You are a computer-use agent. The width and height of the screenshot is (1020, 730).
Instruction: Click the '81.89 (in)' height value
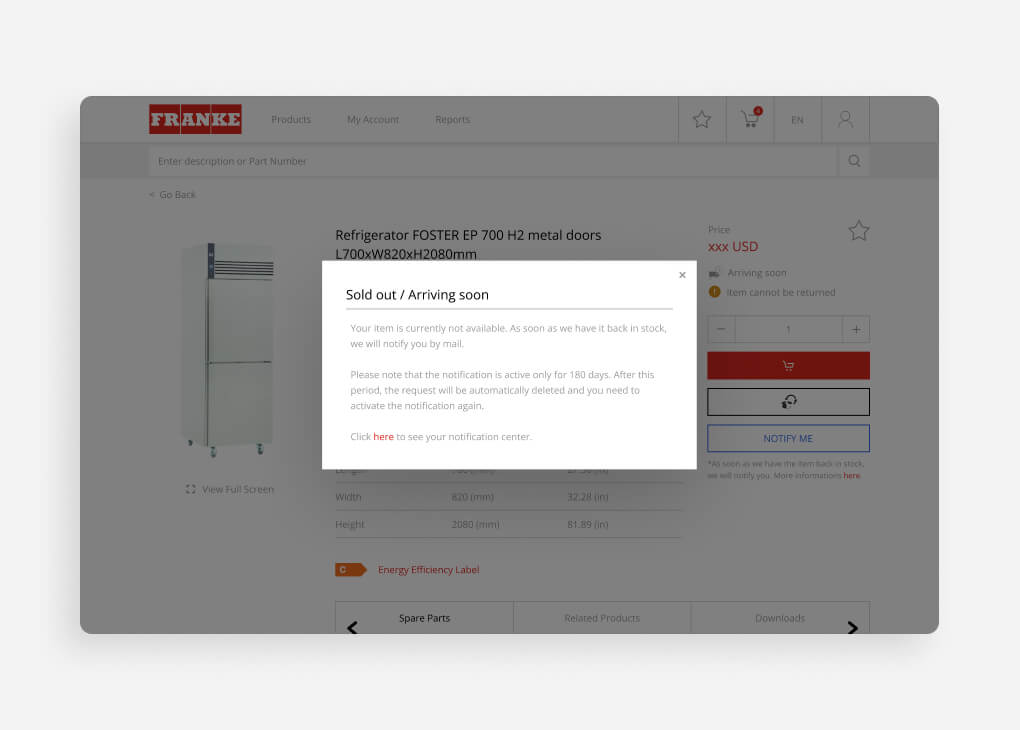pos(588,524)
